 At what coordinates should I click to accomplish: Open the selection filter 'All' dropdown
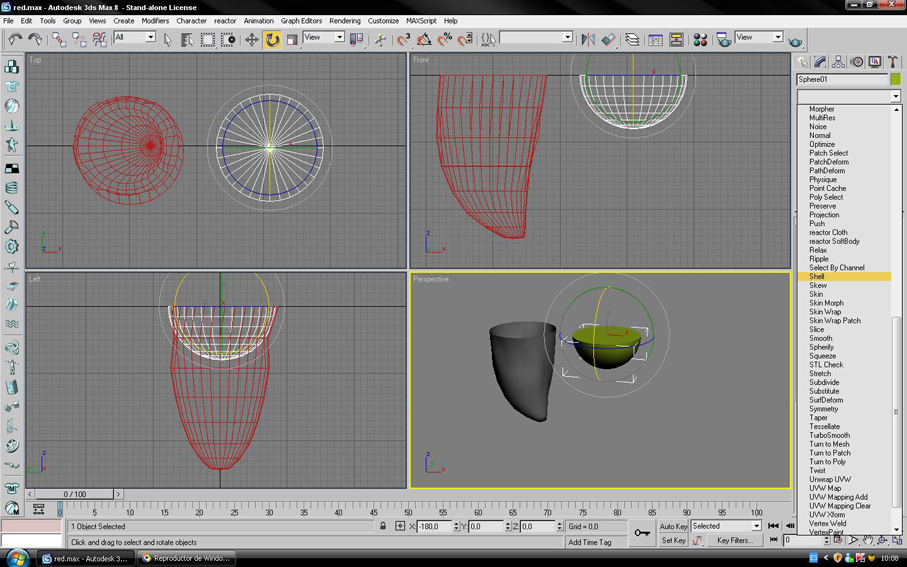point(134,38)
